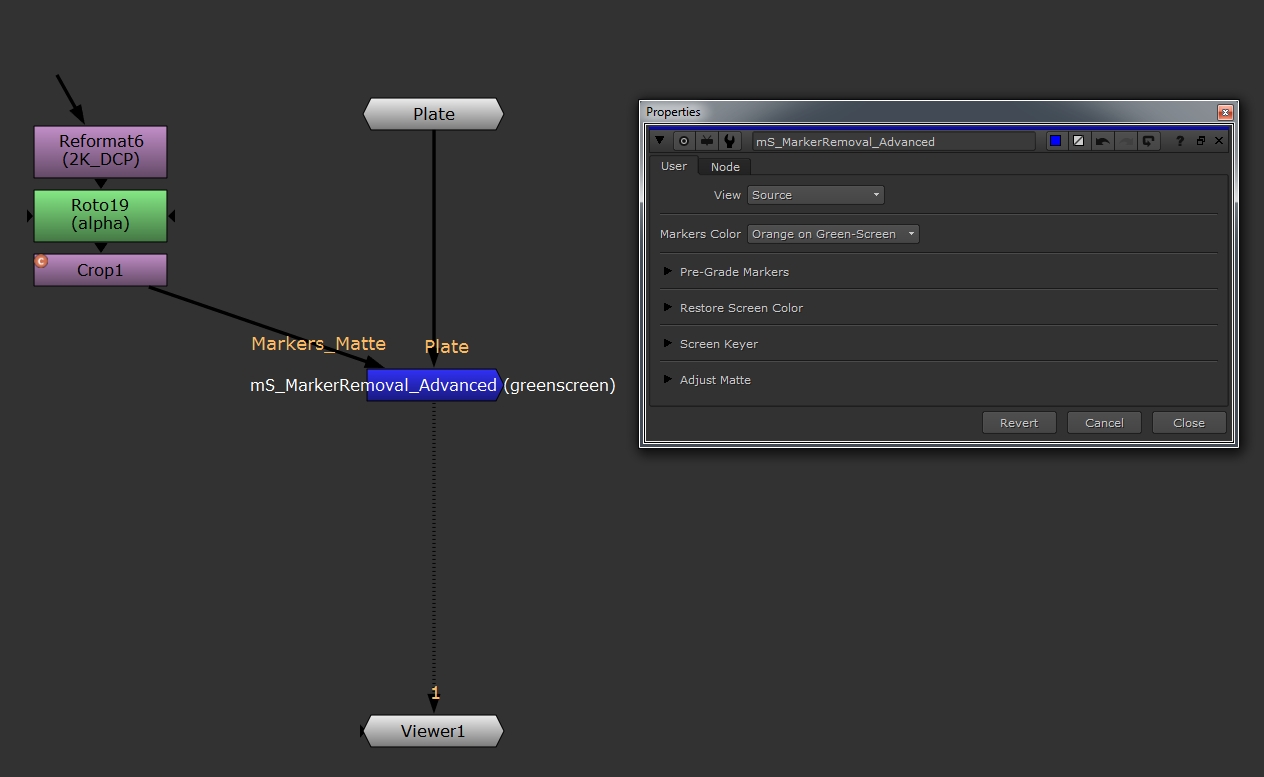
Task: Open node help with the question mark icon
Action: (1180, 141)
